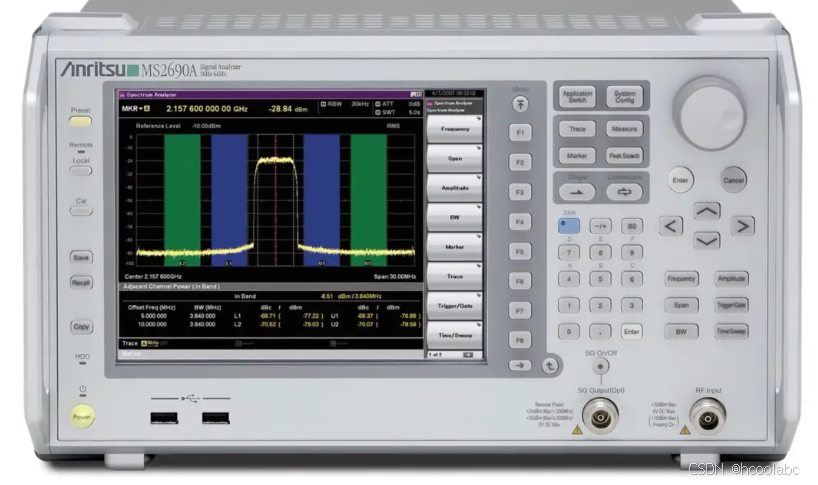Click the RBW indicator box on screen
The image size is (818, 485).
tap(323, 104)
